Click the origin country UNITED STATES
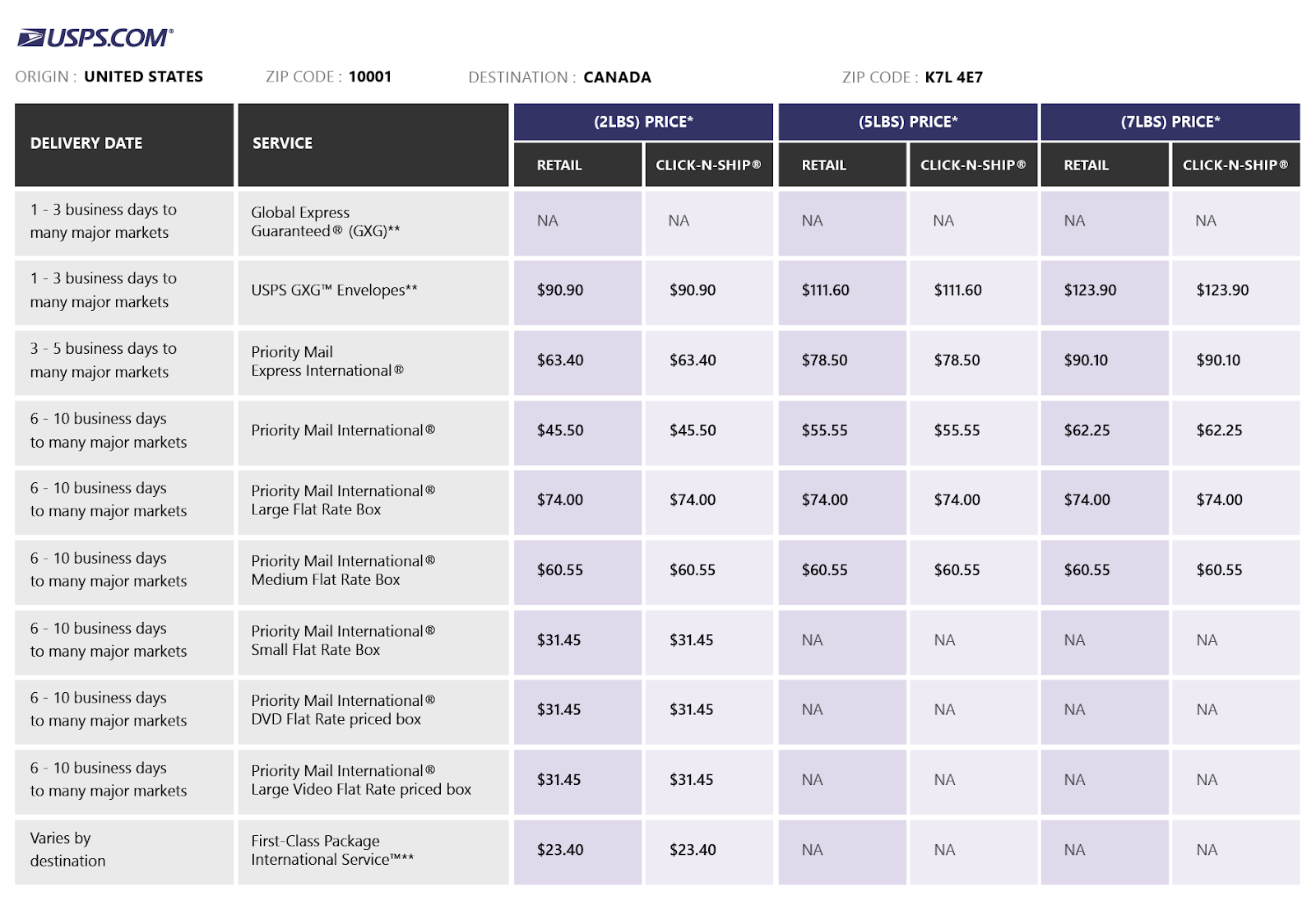1316x901 pixels. tap(143, 77)
